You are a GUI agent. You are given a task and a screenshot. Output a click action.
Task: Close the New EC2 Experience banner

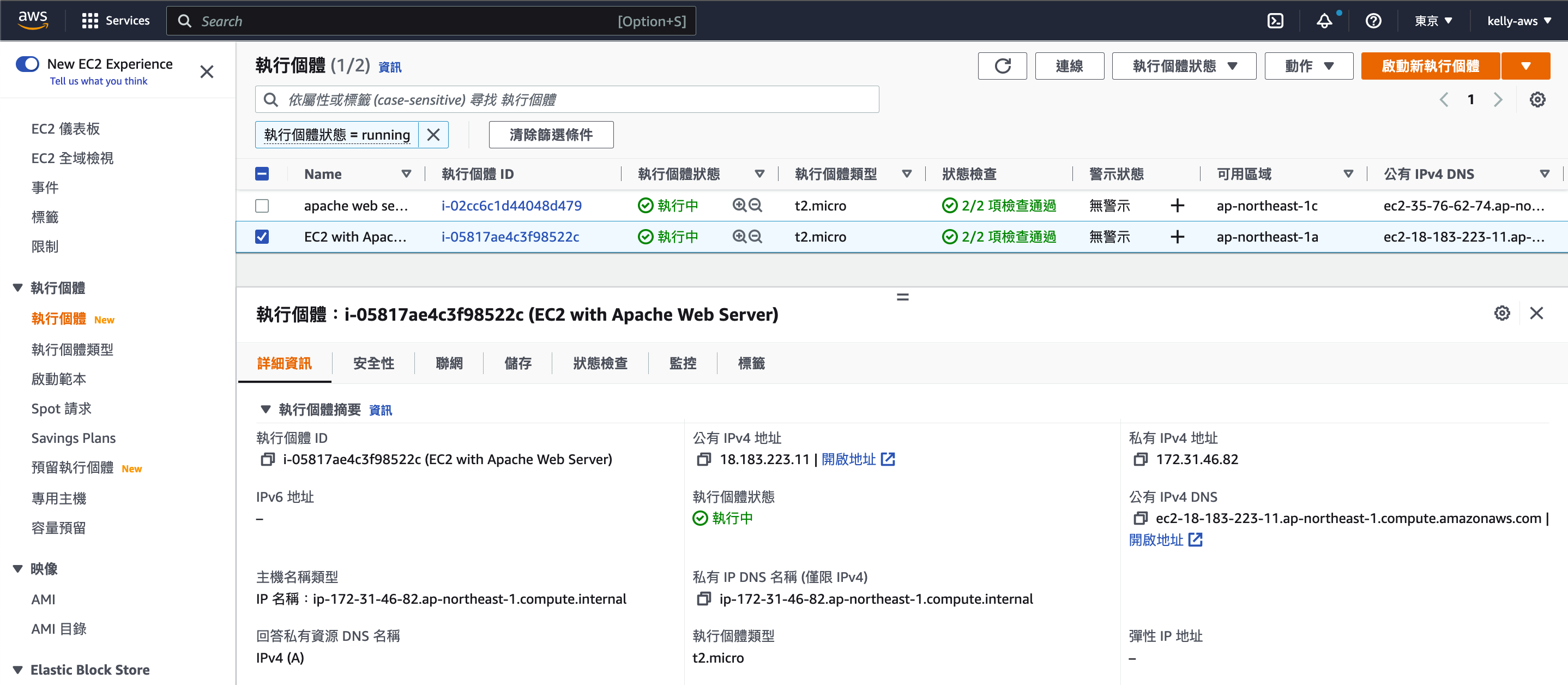tap(207, 72)
